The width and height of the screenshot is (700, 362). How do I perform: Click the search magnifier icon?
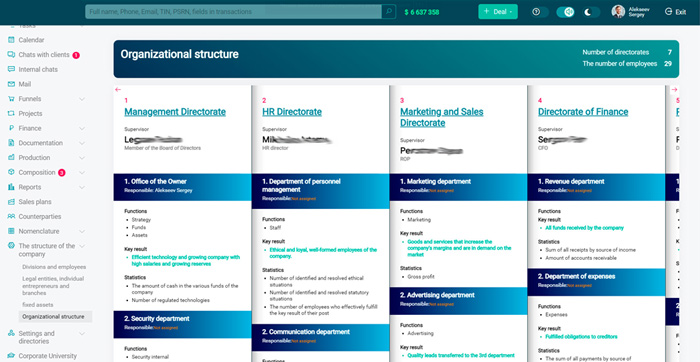point(388,12)
